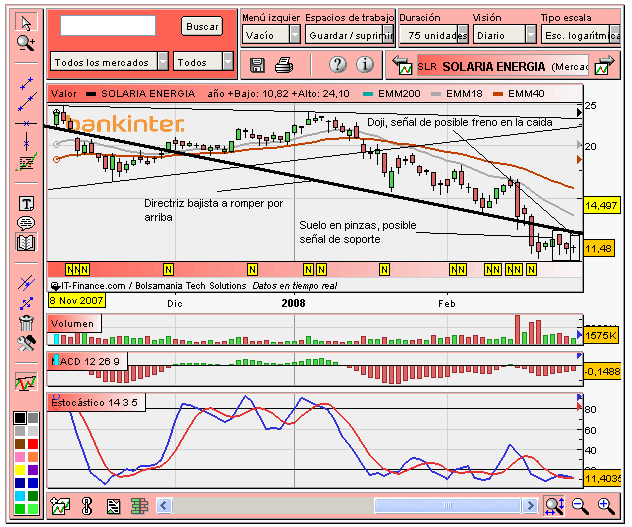The image size is (632, 527).
Task: Click the MACD 12 26 9 panel label
Action: [x=86, y=361]
